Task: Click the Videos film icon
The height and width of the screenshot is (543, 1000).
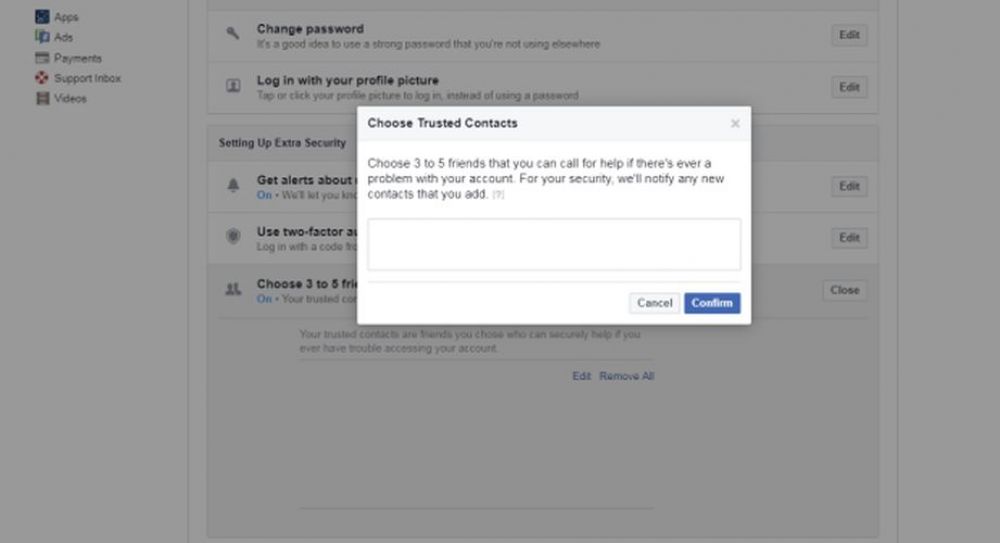Action: [x=42, y=99]
